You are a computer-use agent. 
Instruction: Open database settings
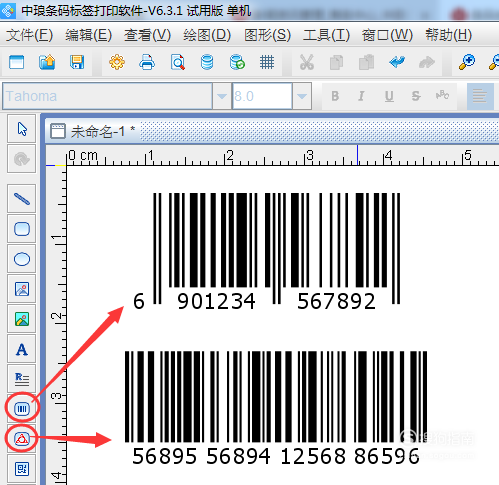[x=207, y=62]
